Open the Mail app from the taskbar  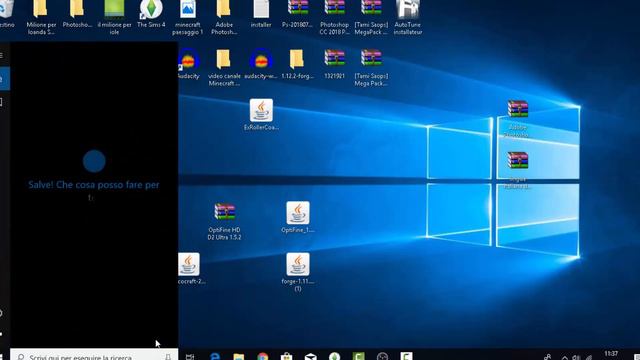pos(311,357)
